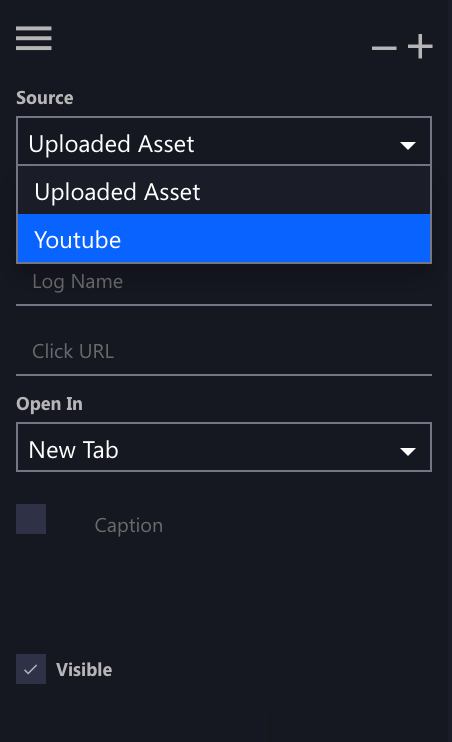Screen dimensions: 452x742
Task: Click the faint dark button at the bottom
Action: tap(322, 726)
